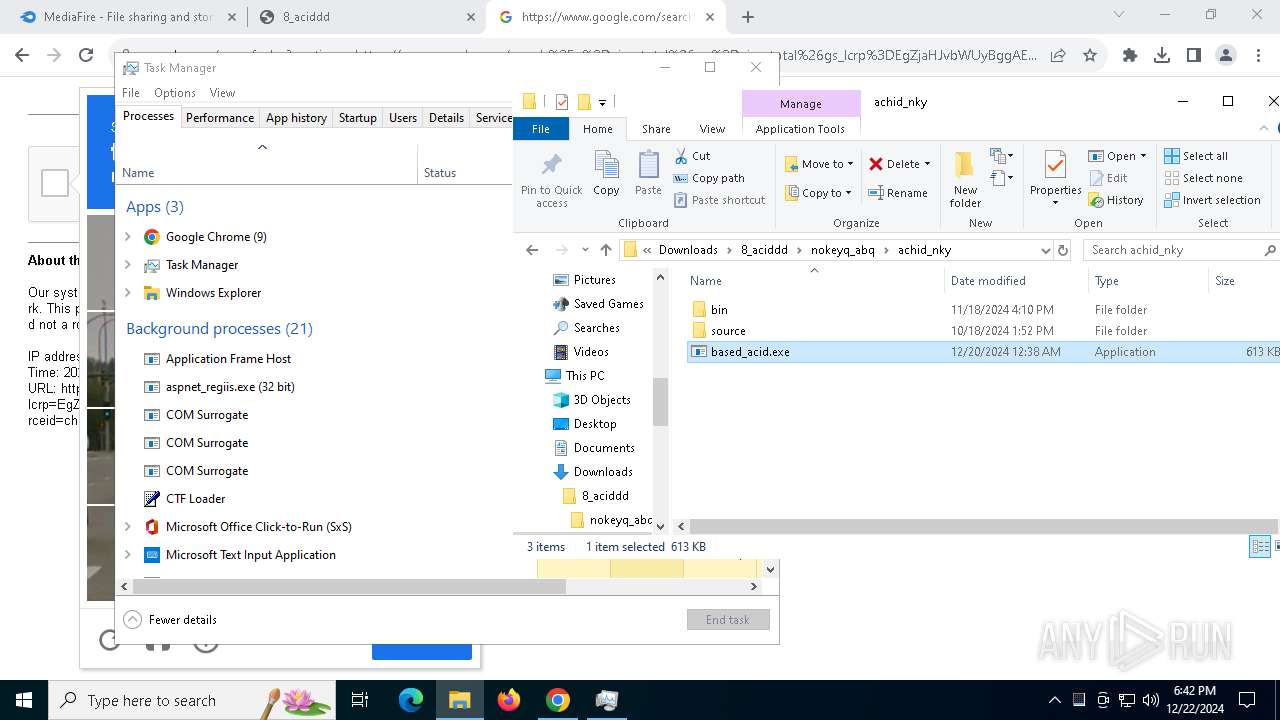Expand Google Chrome (9) process group
This screenshot has width=1280, height=720.
click(x=128, y=237)
